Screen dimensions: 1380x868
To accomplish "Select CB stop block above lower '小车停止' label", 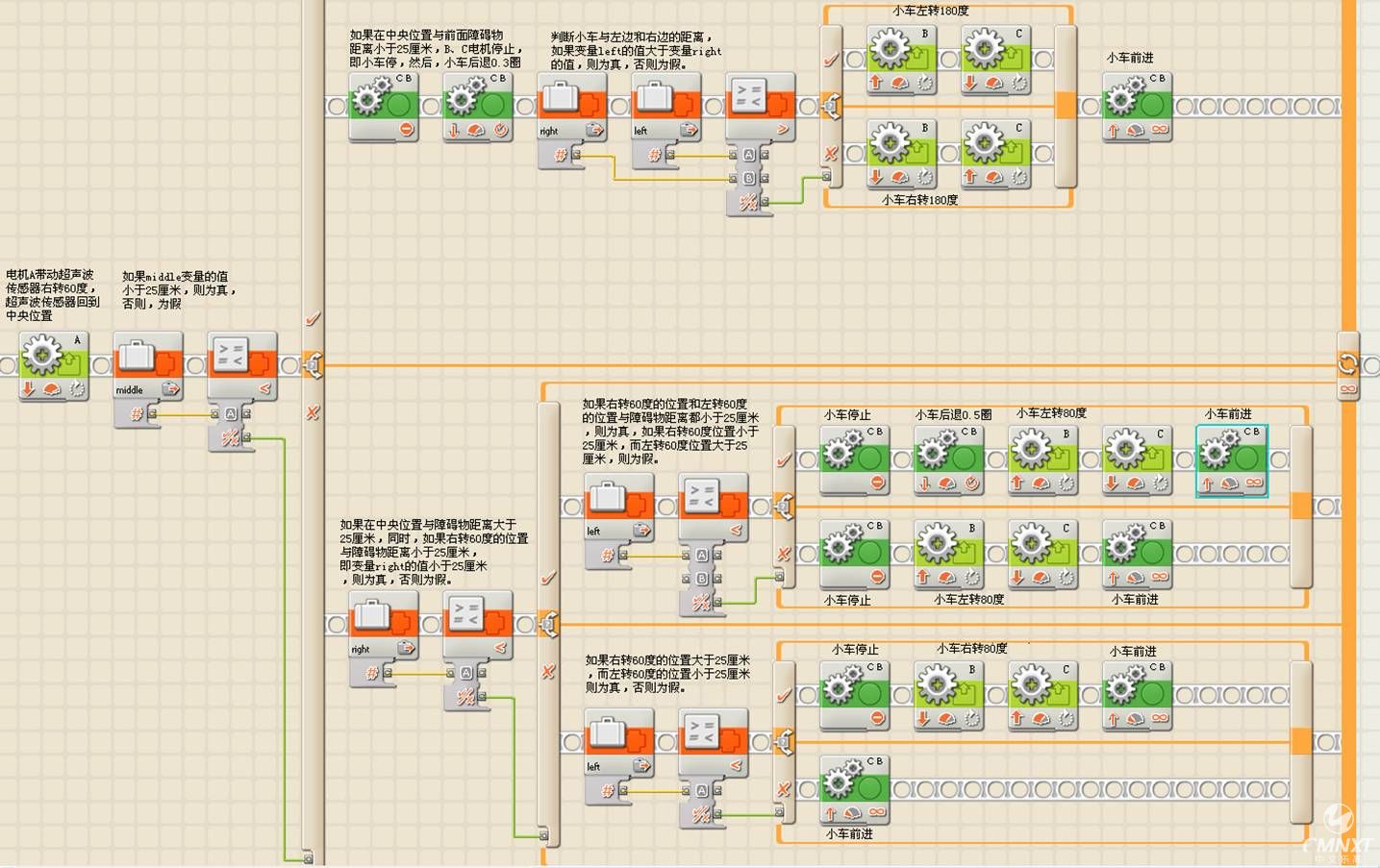I will click(x=855, y=554).
